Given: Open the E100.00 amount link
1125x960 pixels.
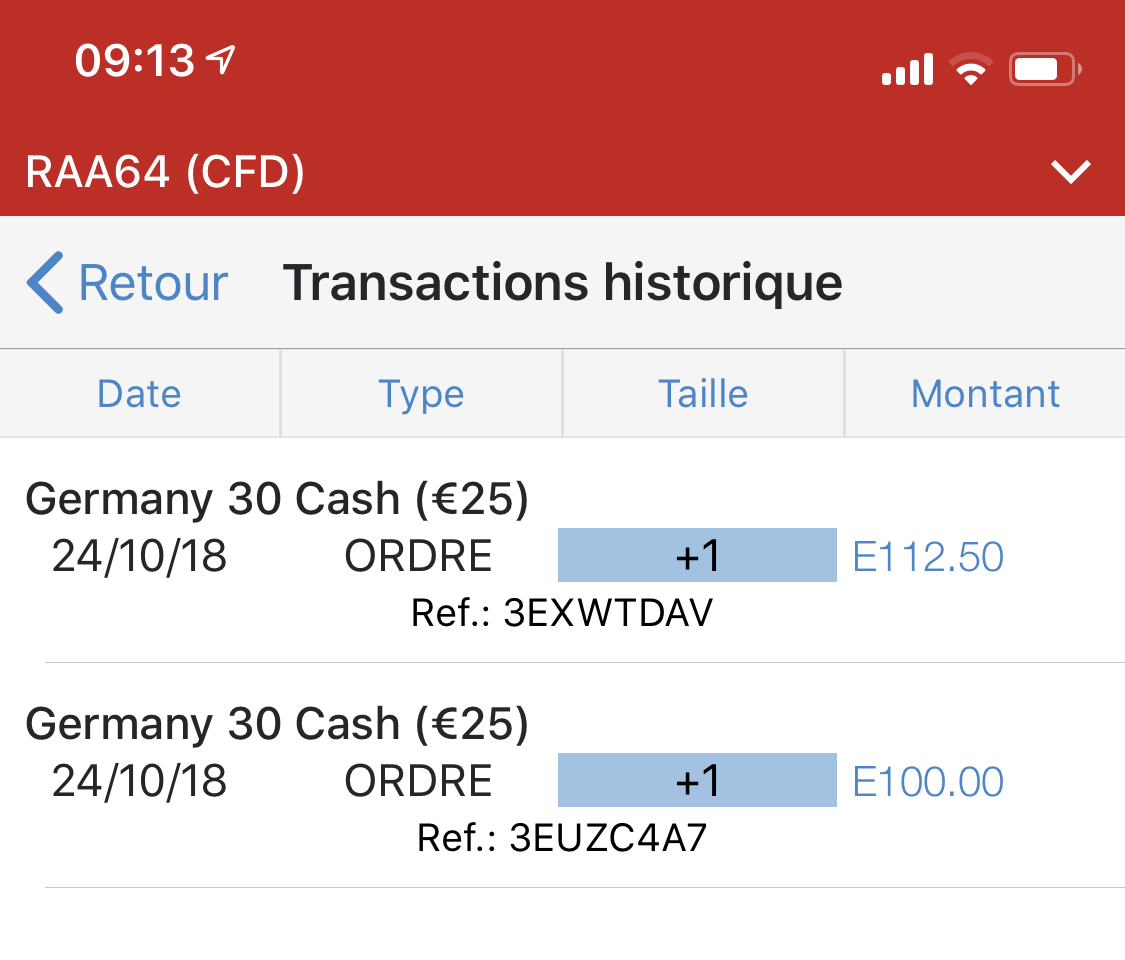Looking at the screenshot, I should point(928,781).
